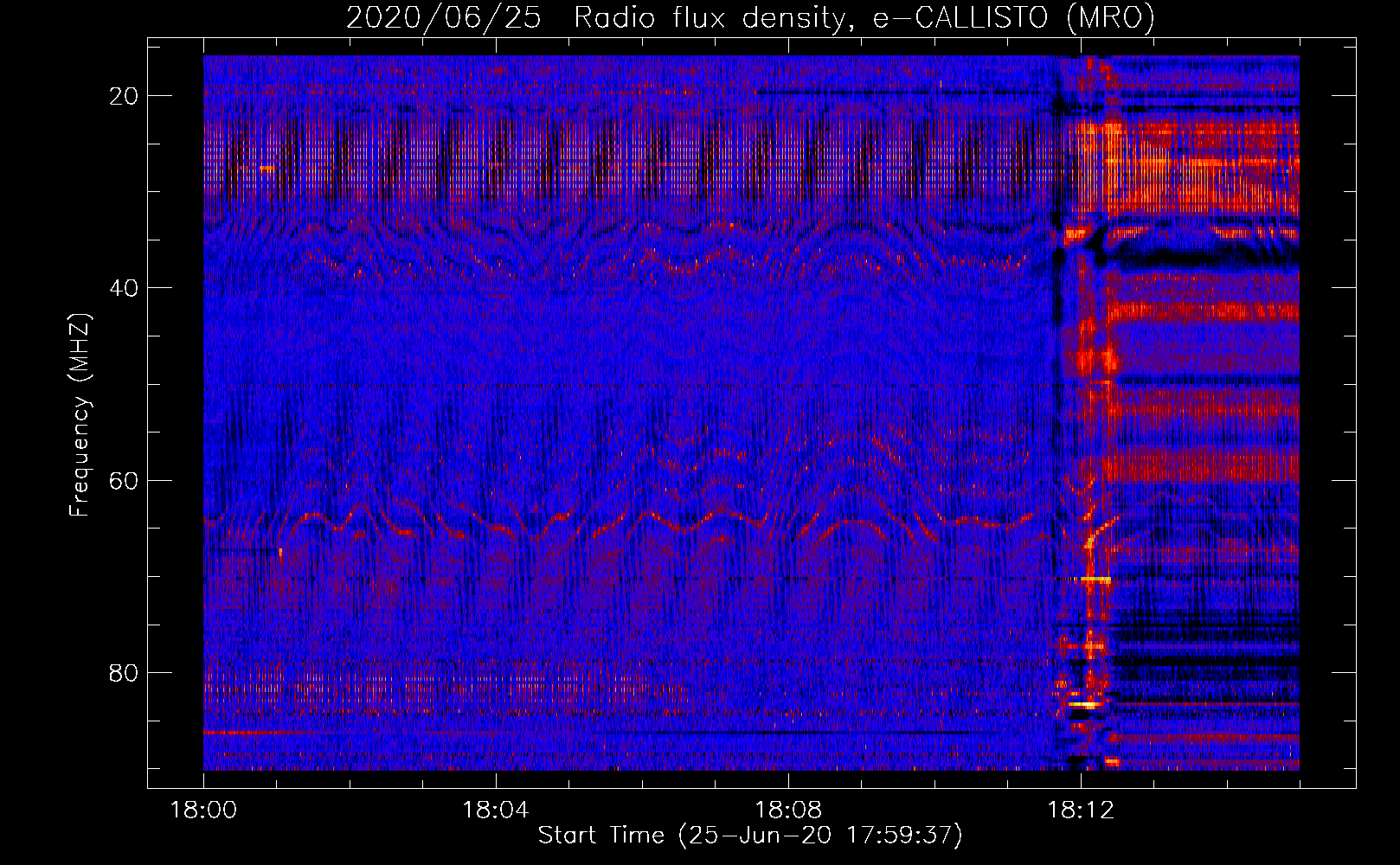Click the plot title "Radio flux density, e-CALLISTO (MRO)"
The width and height of the screenshot is (1400, 865).
pos(864,18)
